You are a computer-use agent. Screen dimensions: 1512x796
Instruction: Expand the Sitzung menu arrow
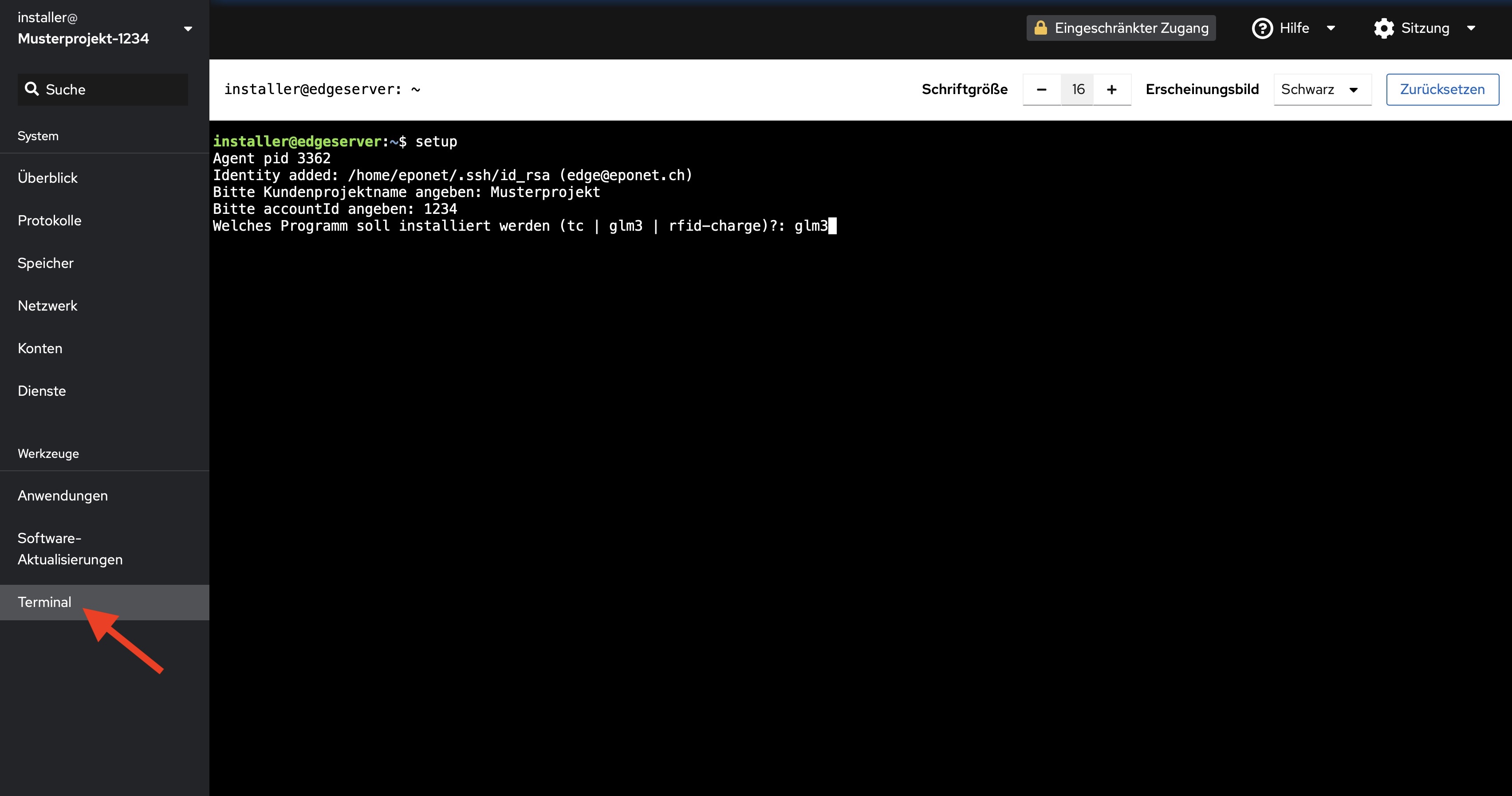pyautogui.click(x=1471, y=28)
